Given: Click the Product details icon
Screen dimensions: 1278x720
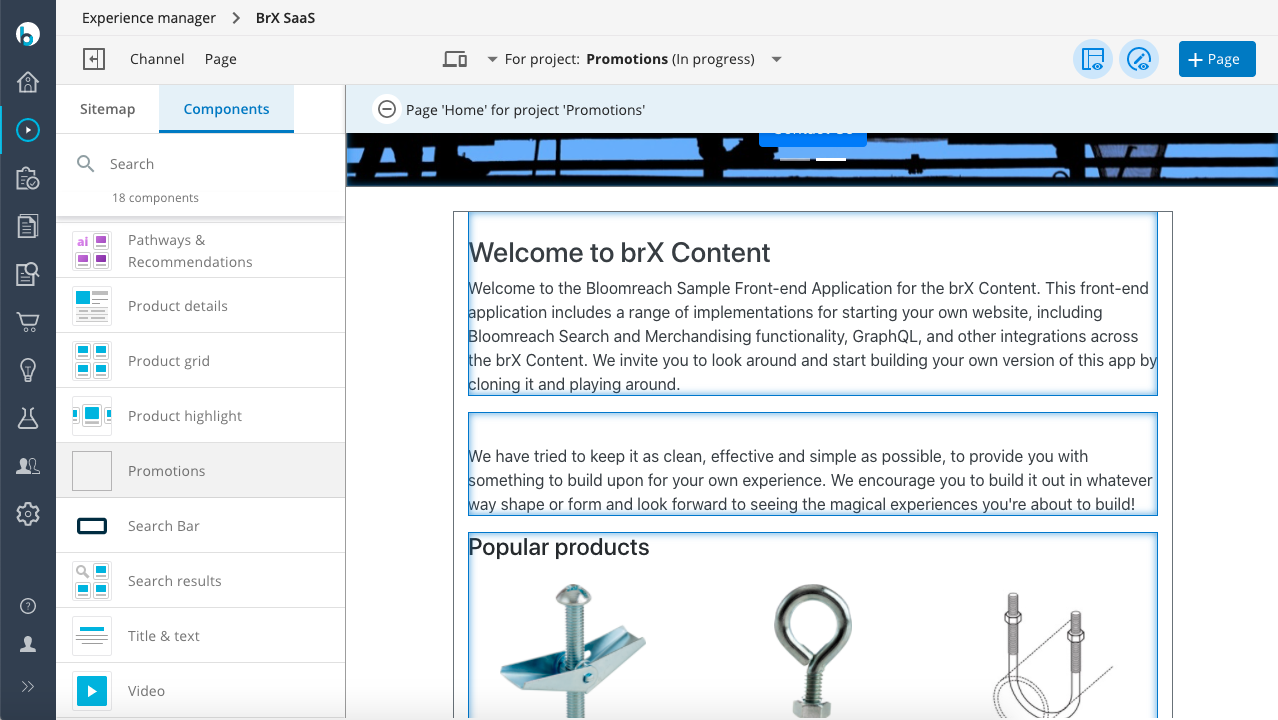Looking at the screenshot, I should [92, 306].
